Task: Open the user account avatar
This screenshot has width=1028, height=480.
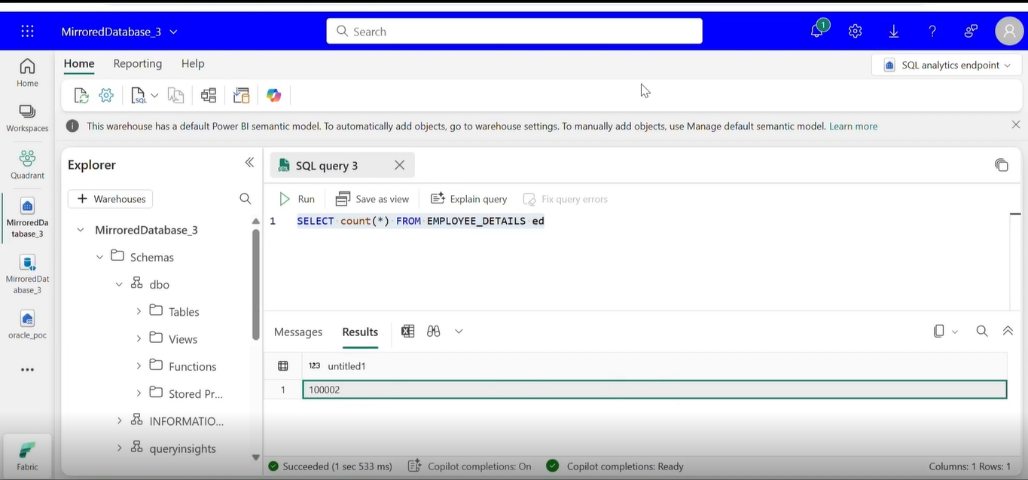Action: 1008,31
